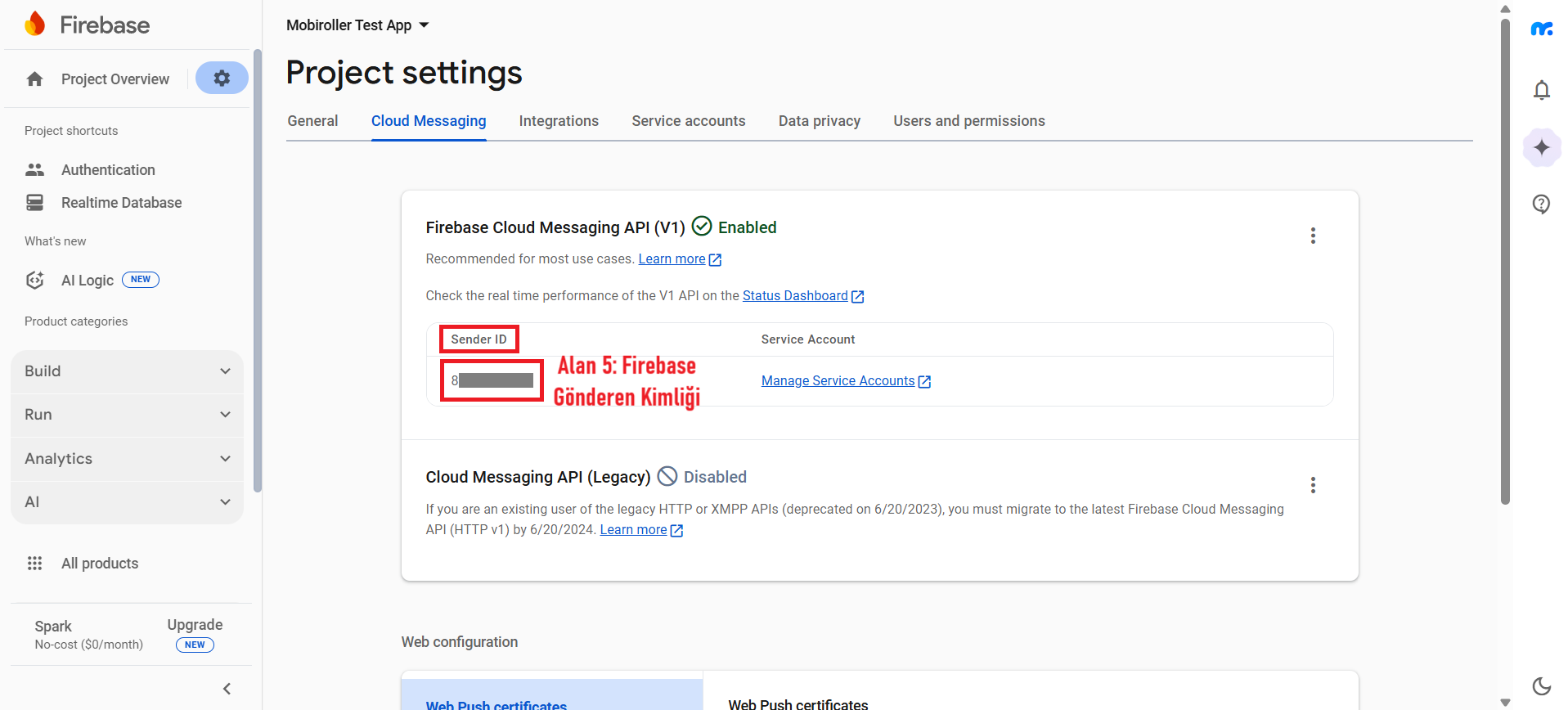Viewport: 1568px width, 710px height.
Task: Expand the Build category
Action: tap(128, 371)
